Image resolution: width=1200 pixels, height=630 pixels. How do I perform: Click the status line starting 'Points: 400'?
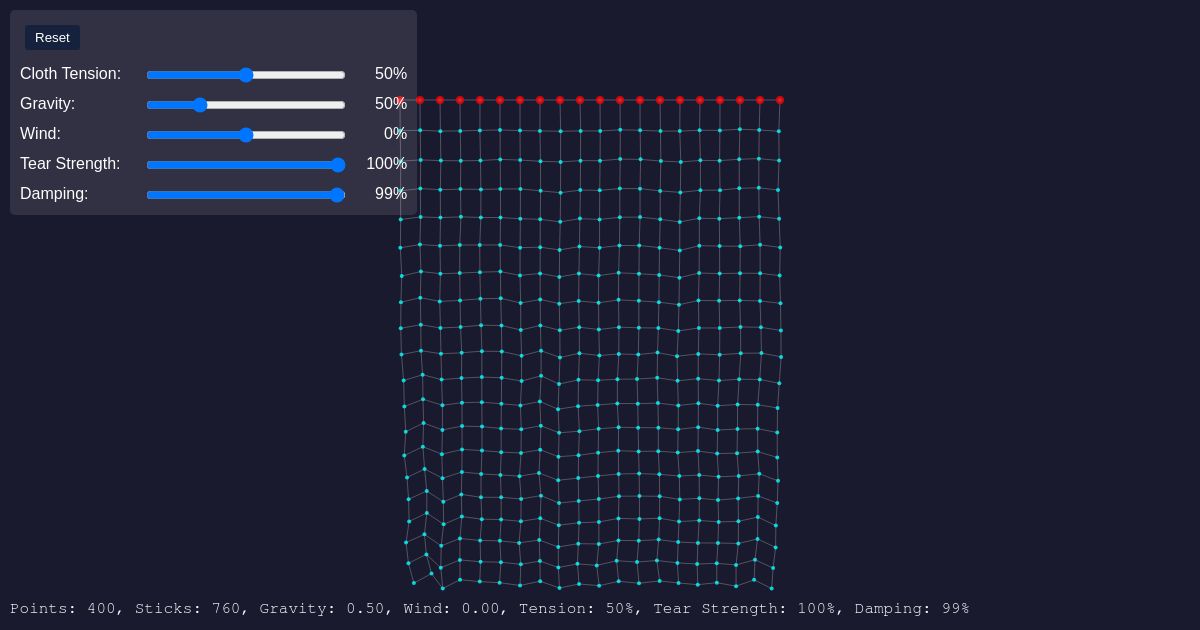click(490, 609)
